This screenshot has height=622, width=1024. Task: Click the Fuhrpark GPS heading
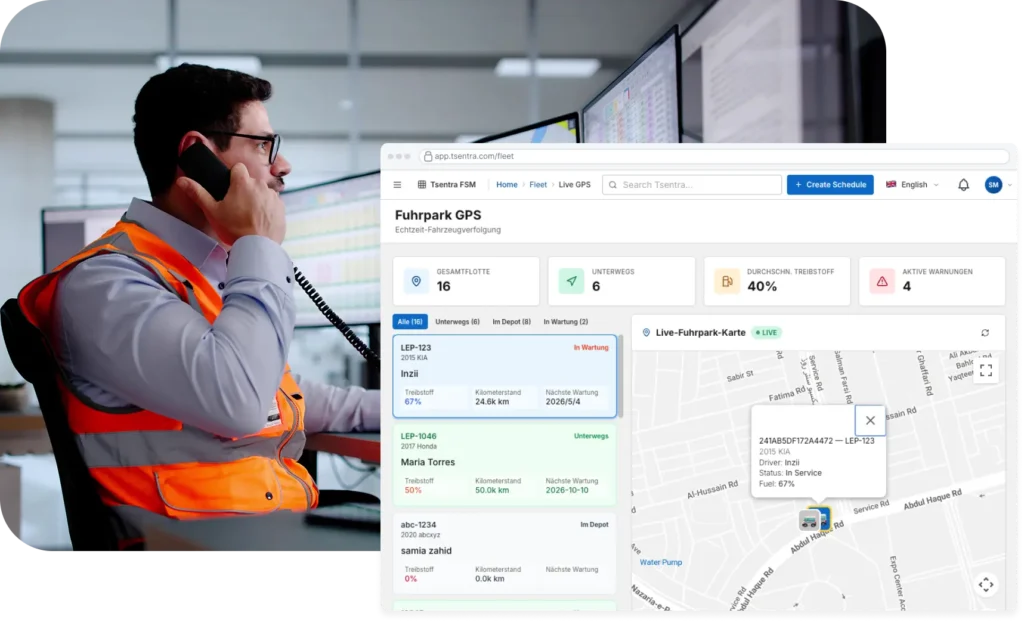coord(438,215)
